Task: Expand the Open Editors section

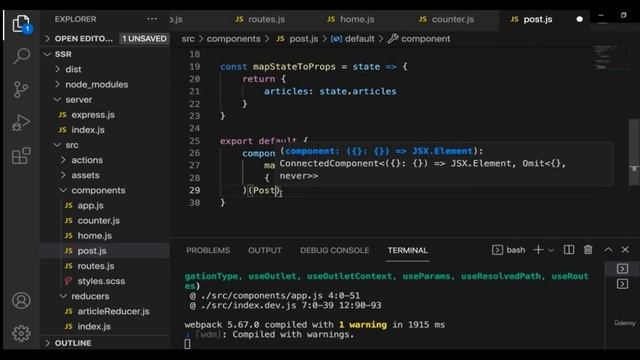Action: (47, 38)
